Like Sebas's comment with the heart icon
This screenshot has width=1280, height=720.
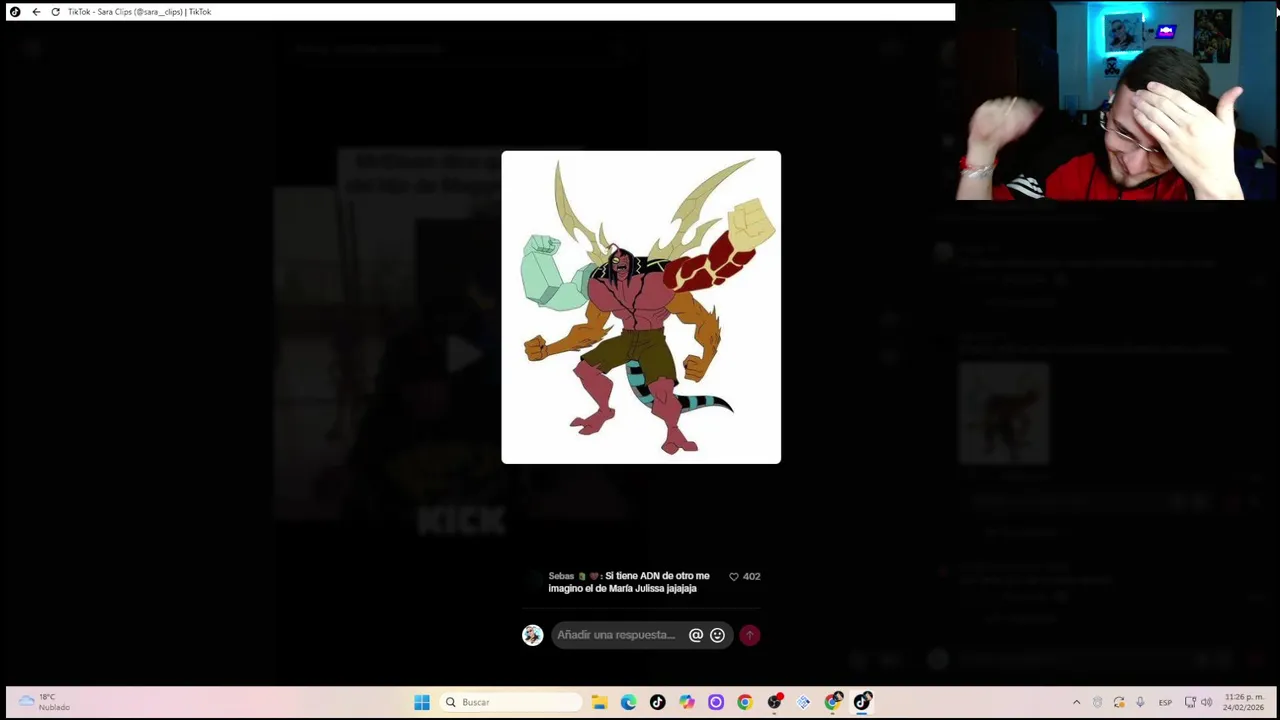click(733, 577)
